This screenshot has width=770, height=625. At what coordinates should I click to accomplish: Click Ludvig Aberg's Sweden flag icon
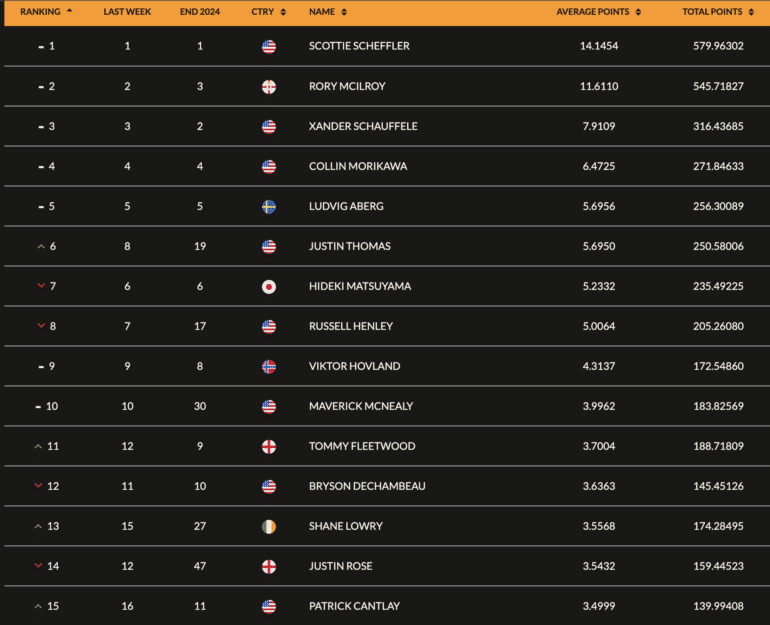(268, 206)
